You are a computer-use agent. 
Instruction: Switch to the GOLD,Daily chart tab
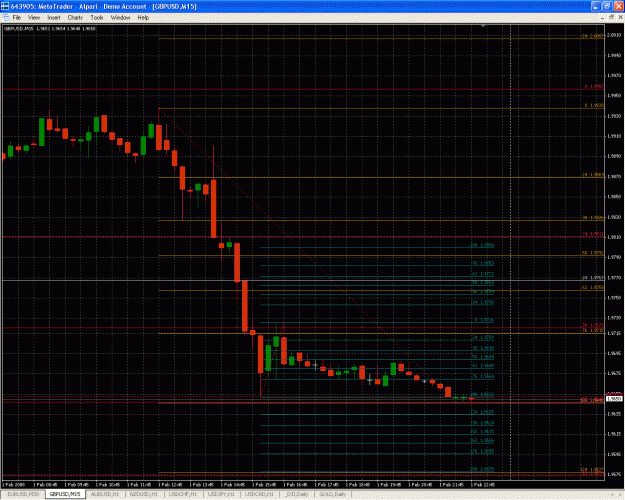[333, 494]
